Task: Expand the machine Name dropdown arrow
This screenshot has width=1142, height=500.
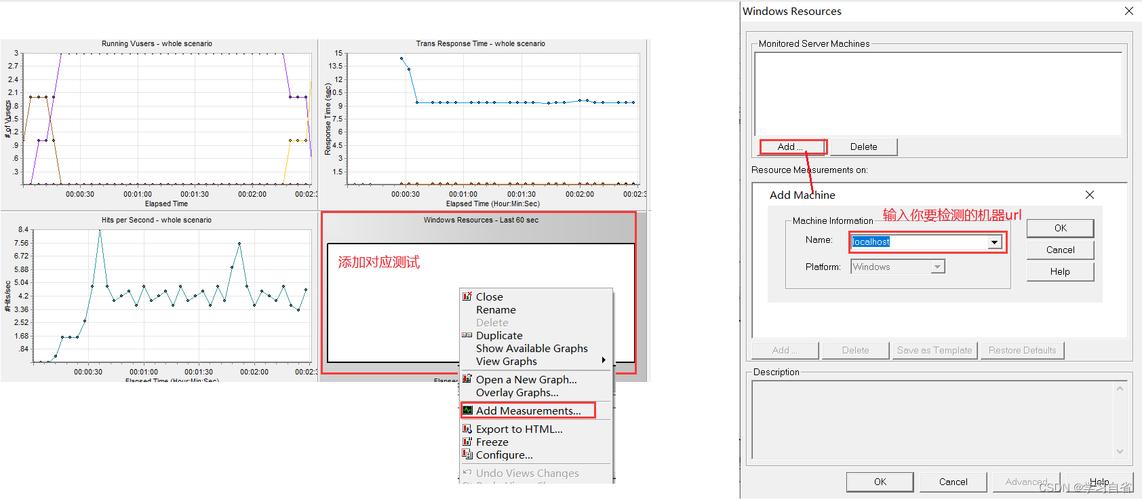Action: 994,242
